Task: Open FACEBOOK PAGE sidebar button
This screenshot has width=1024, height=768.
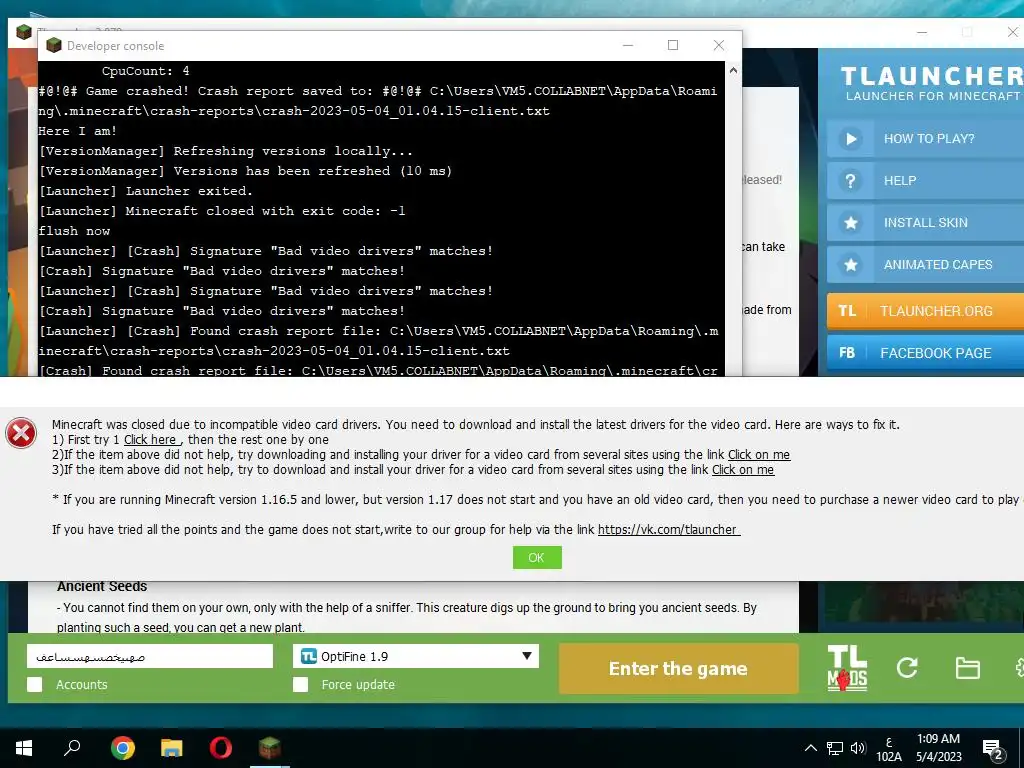Action: (x=925, y=353)
